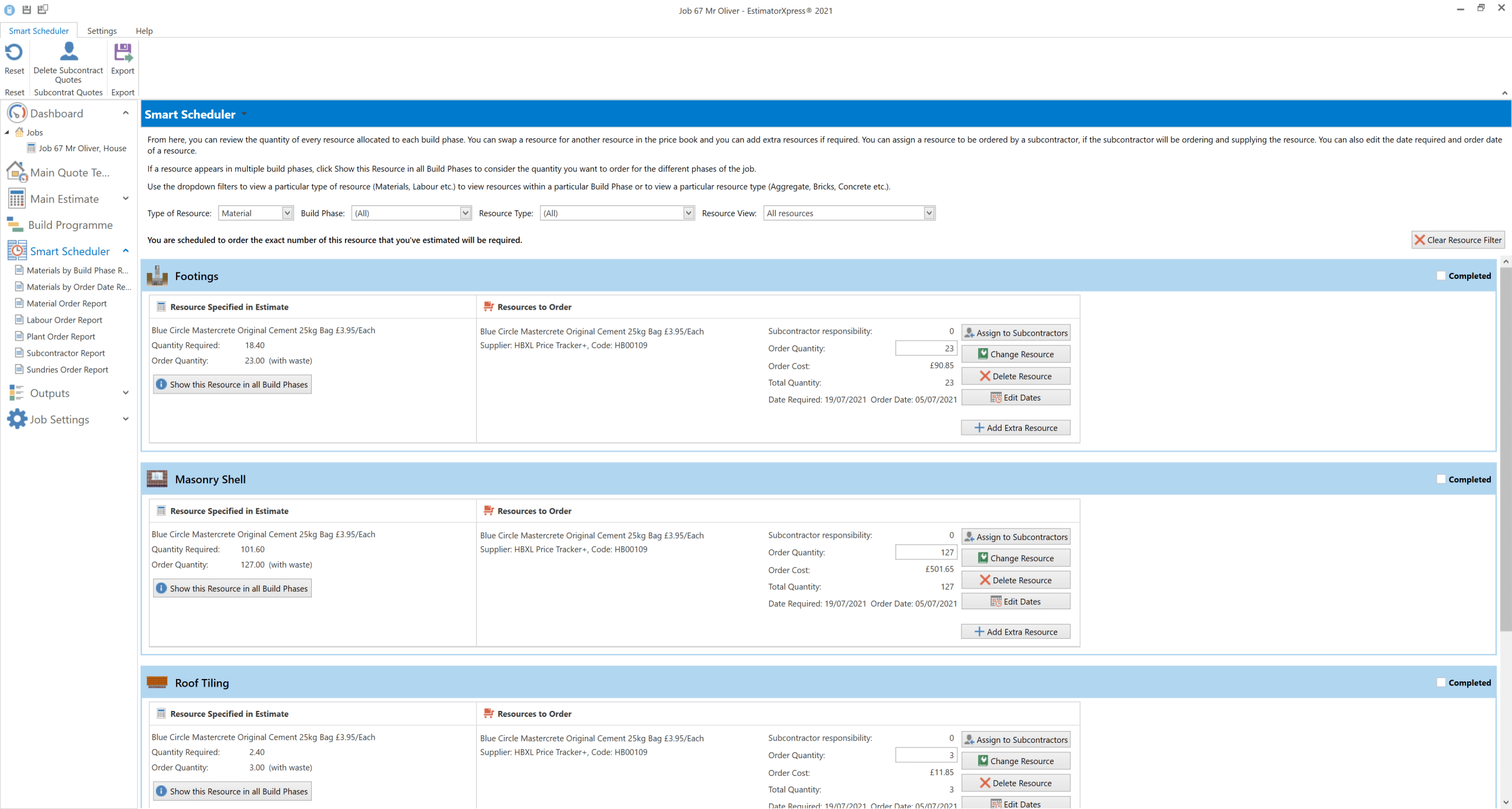Delete Resource in Footings phase
This screenshot has width=1512, height=809.
pos(1016,376)
